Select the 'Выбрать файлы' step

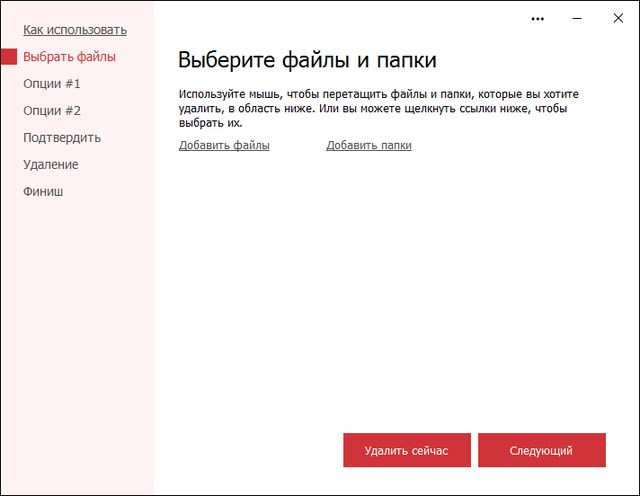(x=69, y=57)
